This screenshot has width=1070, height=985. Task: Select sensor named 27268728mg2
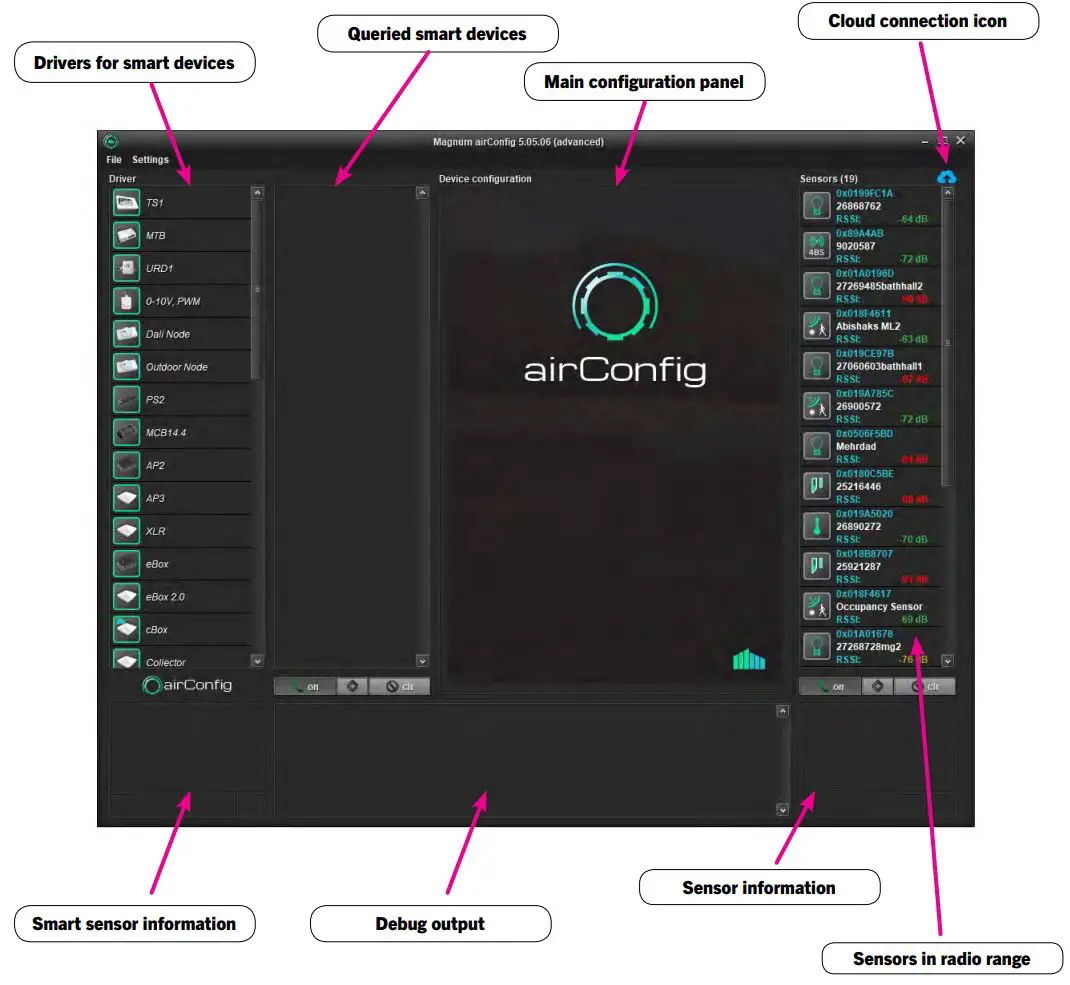click(869, 647)
